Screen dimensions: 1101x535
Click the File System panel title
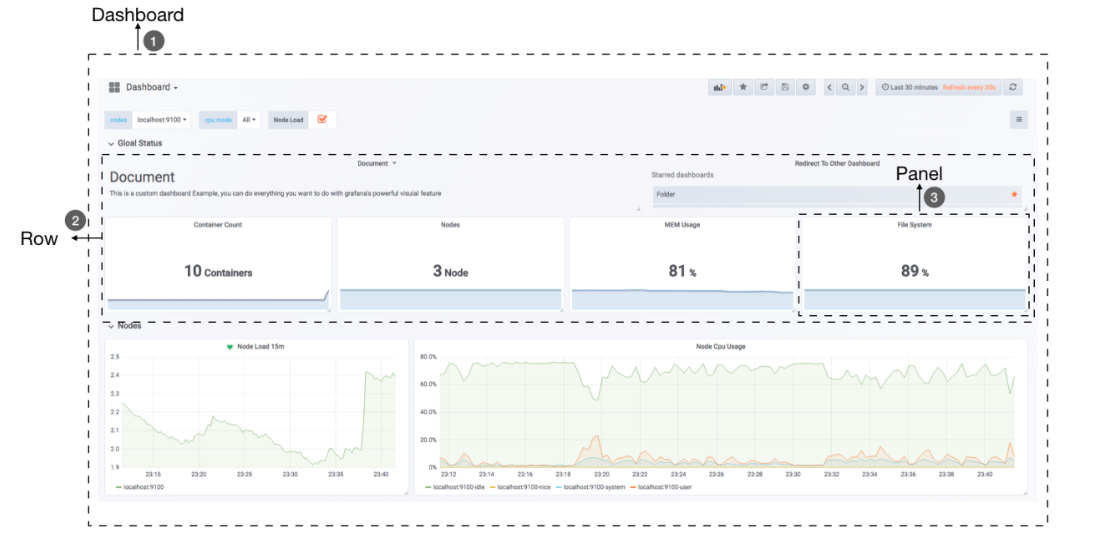coord(914,225)
